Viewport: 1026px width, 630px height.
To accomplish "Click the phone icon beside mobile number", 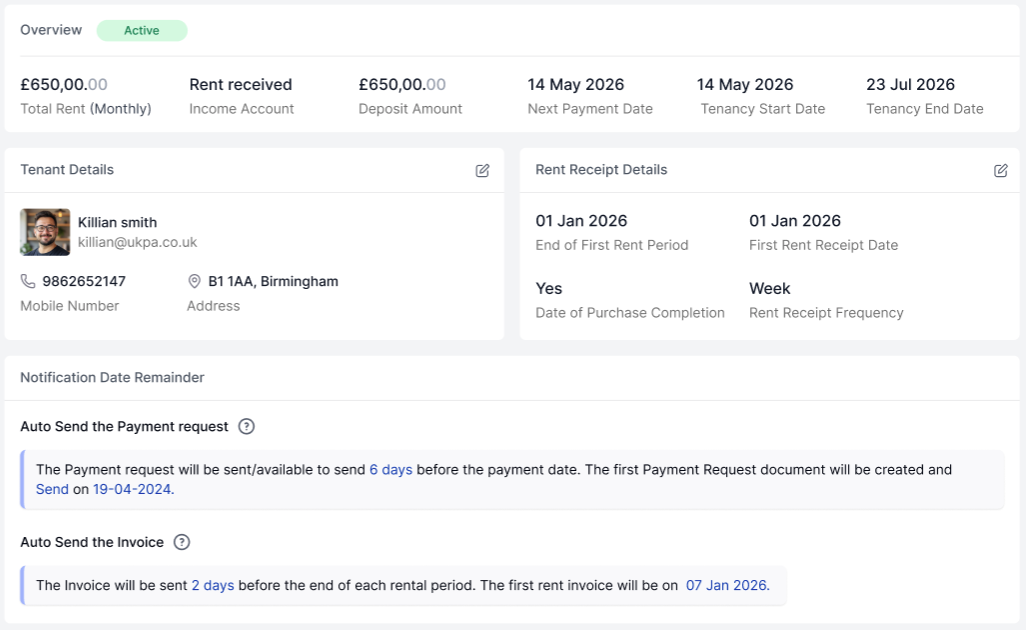I will coord(28,282).
